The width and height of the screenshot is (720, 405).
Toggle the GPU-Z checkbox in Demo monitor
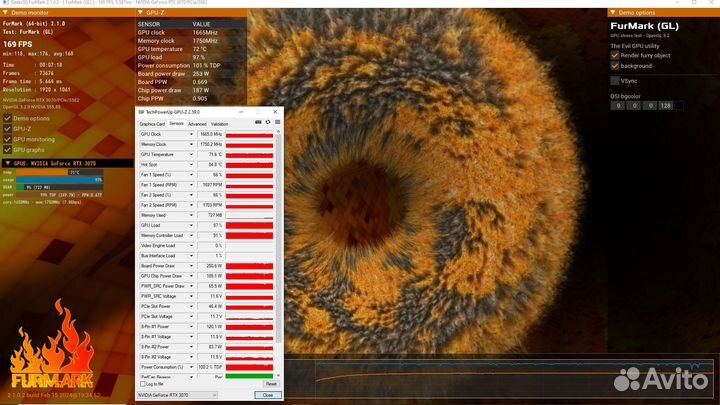click(x=7, y=129)
